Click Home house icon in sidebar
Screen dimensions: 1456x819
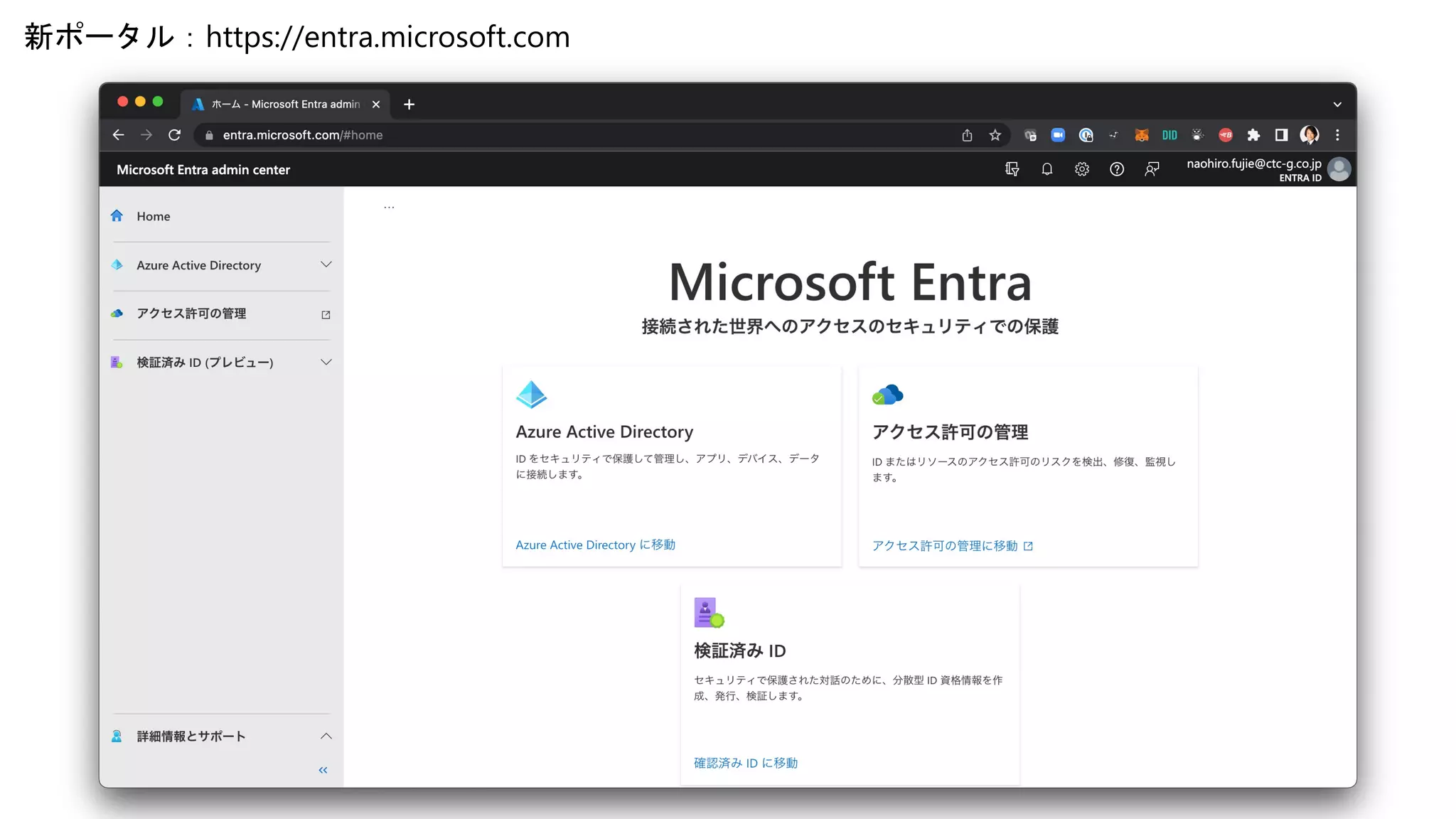pos(117,215)
